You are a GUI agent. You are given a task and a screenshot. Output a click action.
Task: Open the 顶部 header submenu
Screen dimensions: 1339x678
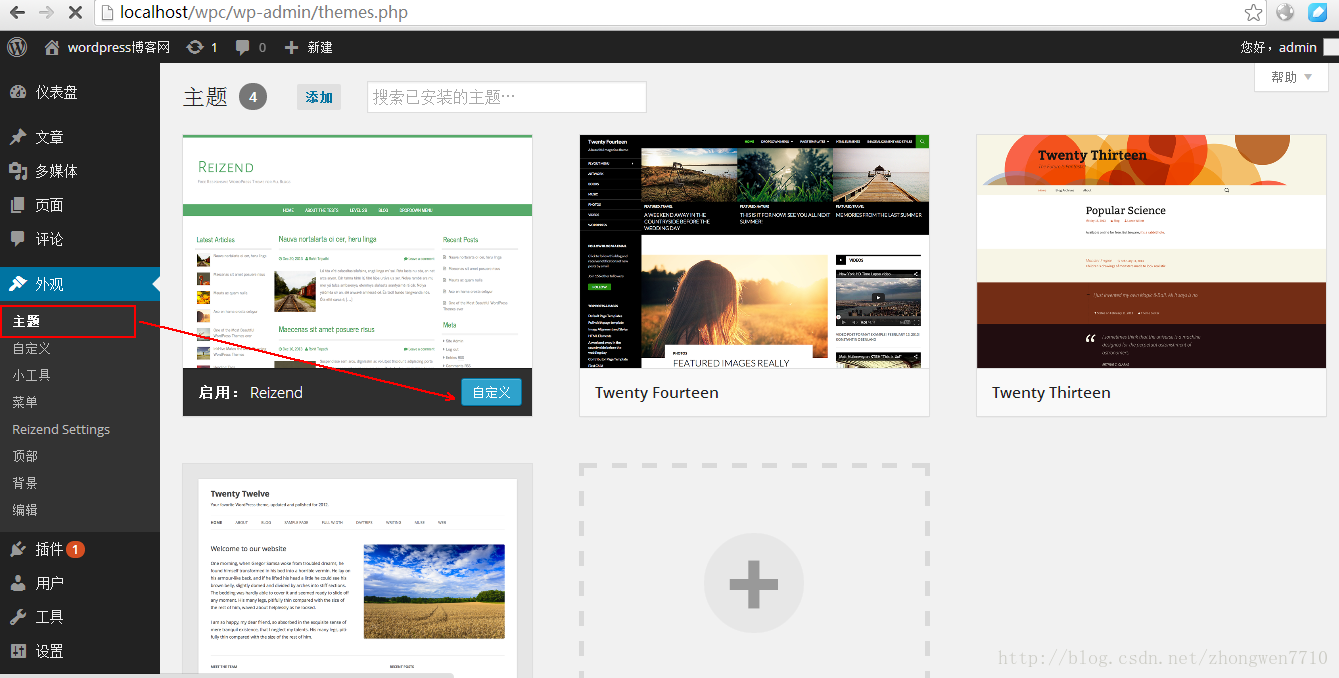(25, 456)
